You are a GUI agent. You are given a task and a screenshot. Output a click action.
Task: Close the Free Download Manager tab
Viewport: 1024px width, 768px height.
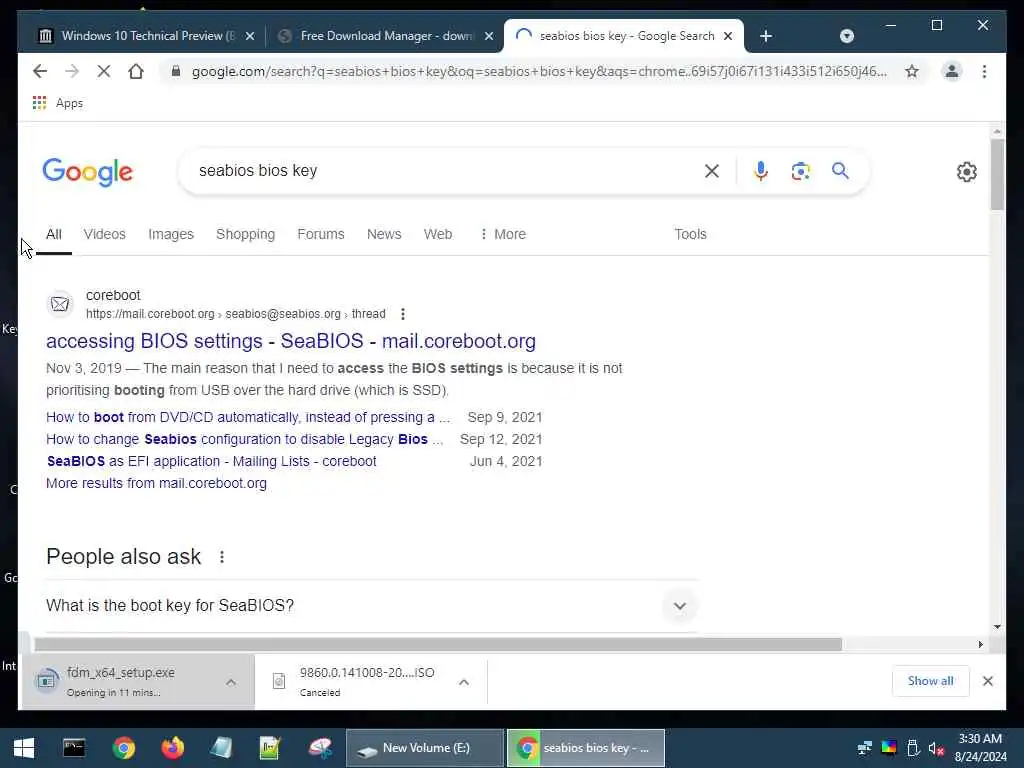[x=488, y=36]
